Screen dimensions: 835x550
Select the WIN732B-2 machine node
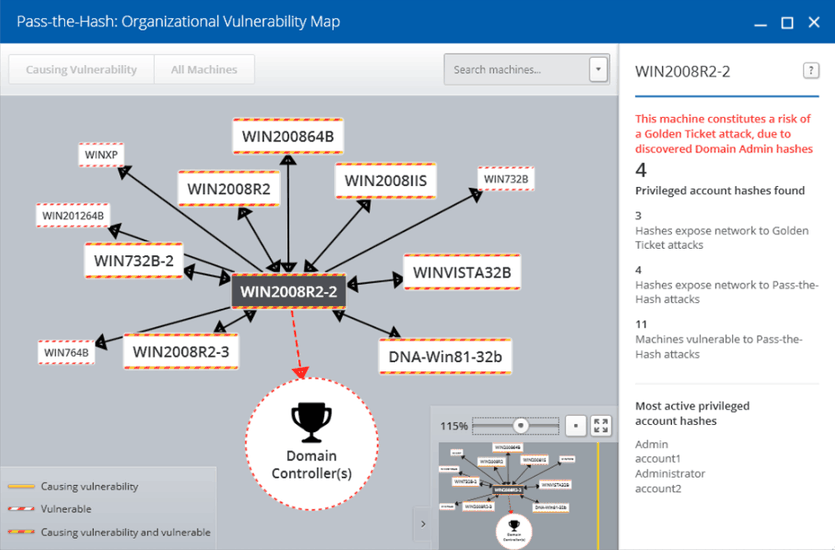pyautogui.click(x=134, y=260)
